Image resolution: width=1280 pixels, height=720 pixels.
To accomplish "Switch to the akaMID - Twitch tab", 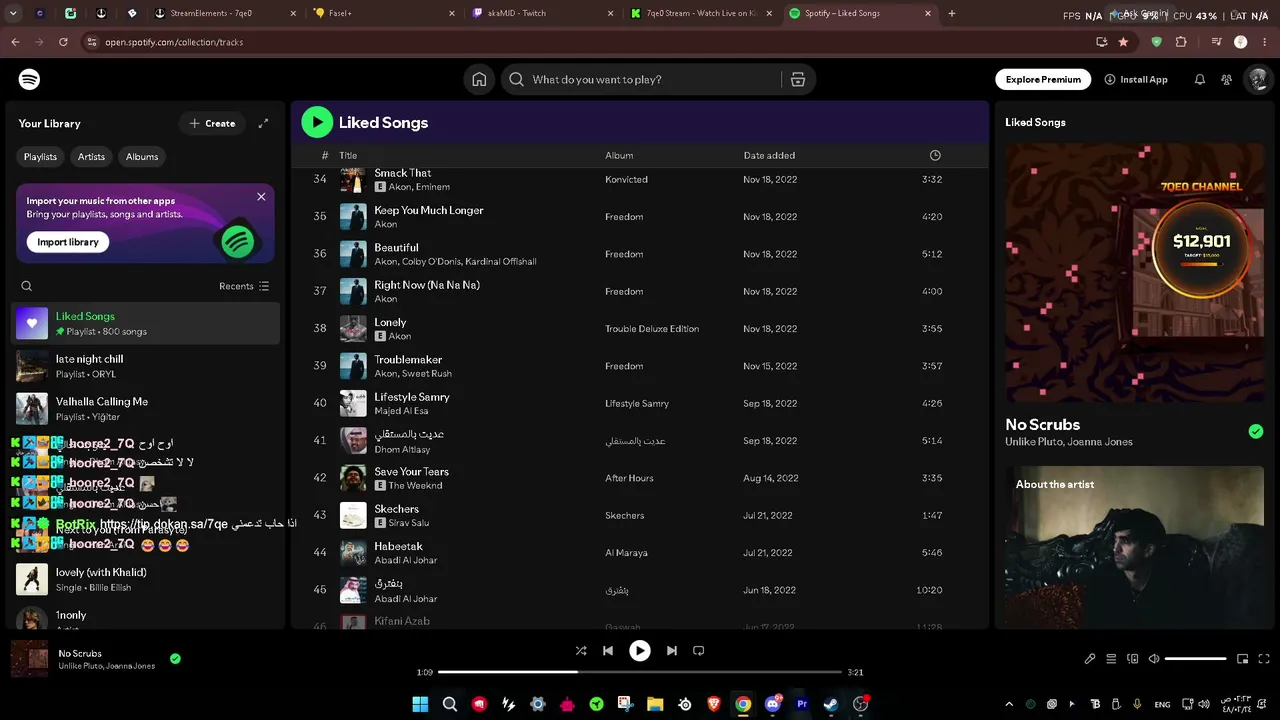I will 541,13.
